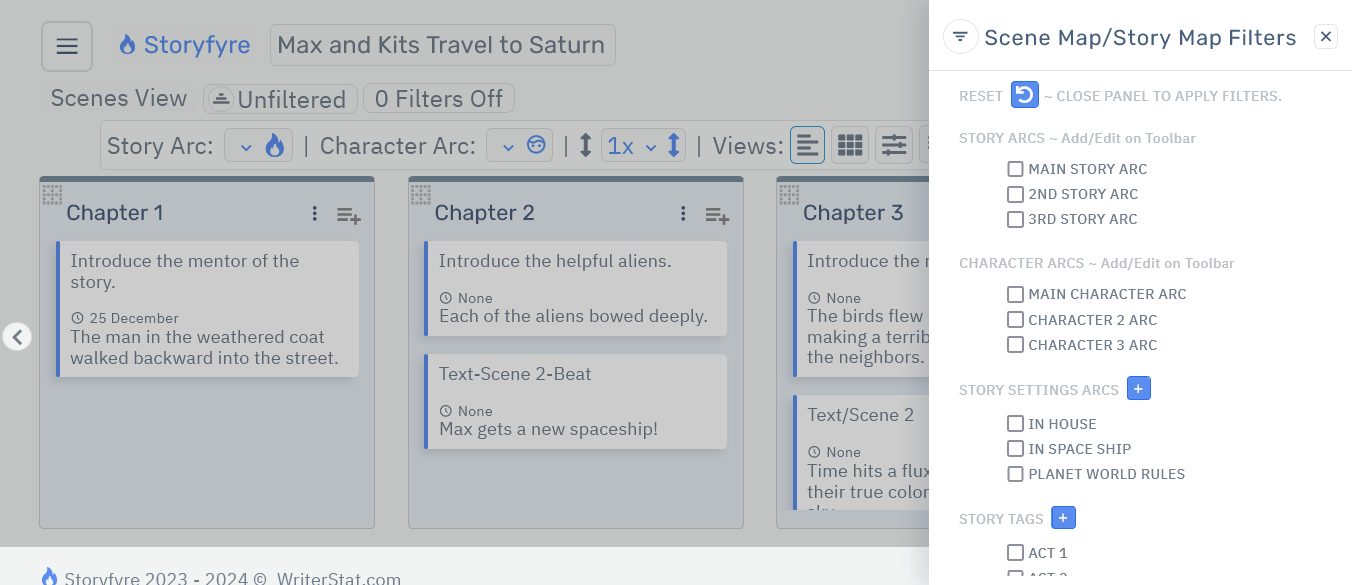Add a new scene to Chapter 2
1353x585 pixels.
point(716,215)
